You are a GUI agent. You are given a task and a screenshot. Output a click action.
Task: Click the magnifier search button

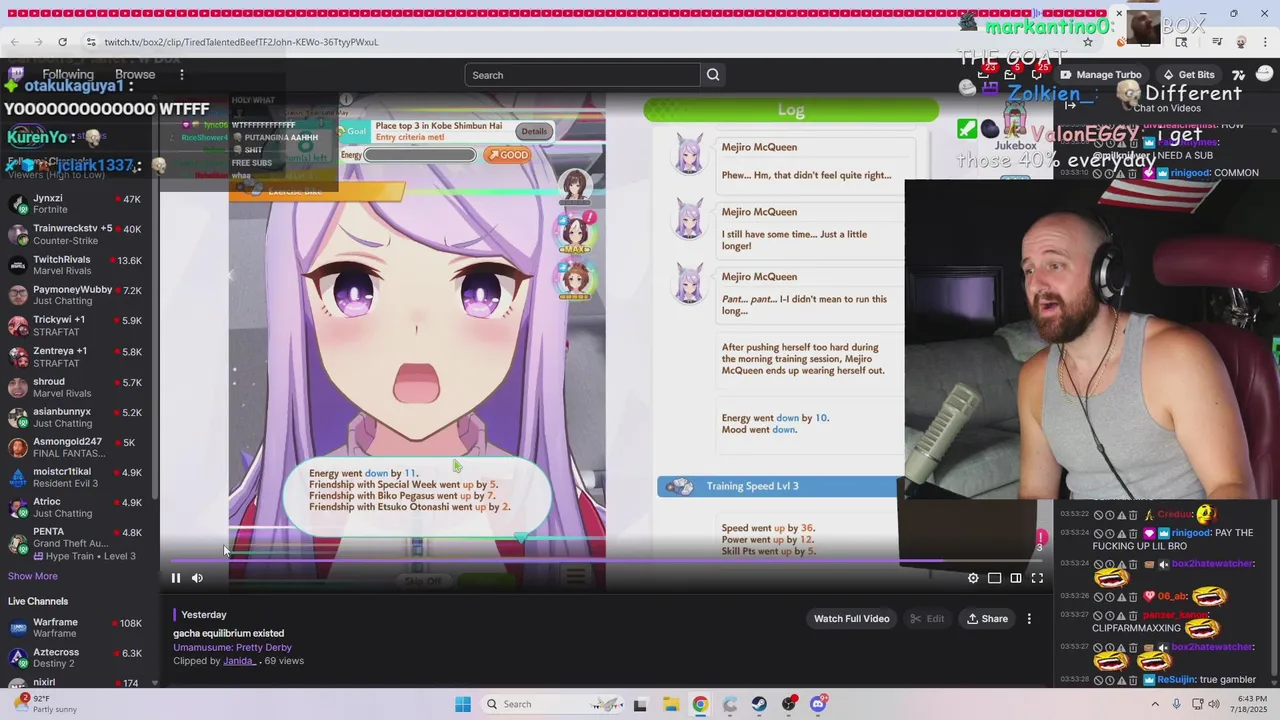tap(713, 75)
